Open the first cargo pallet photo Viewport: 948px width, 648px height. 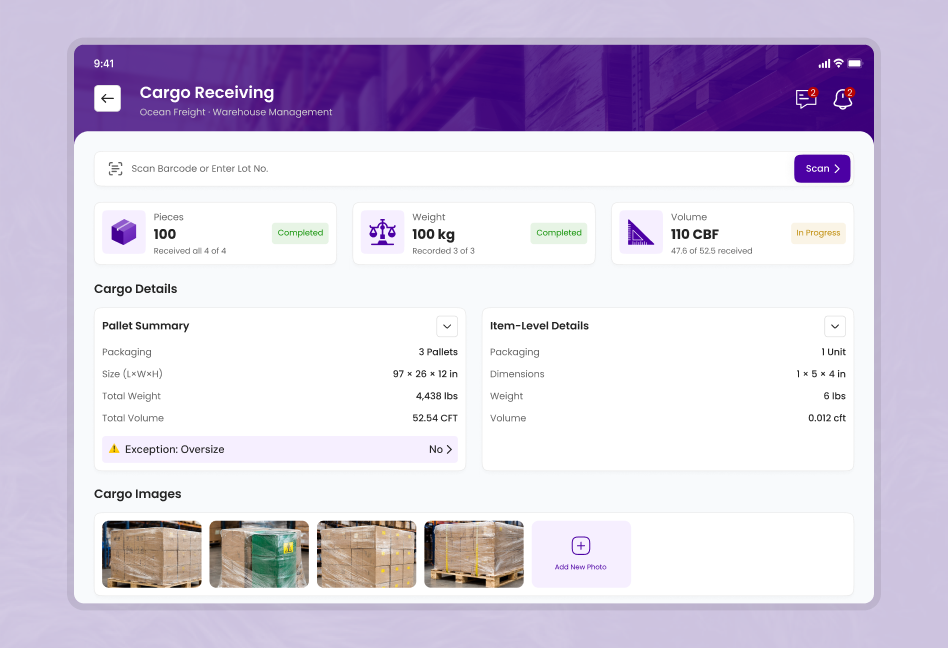[152, 554]
